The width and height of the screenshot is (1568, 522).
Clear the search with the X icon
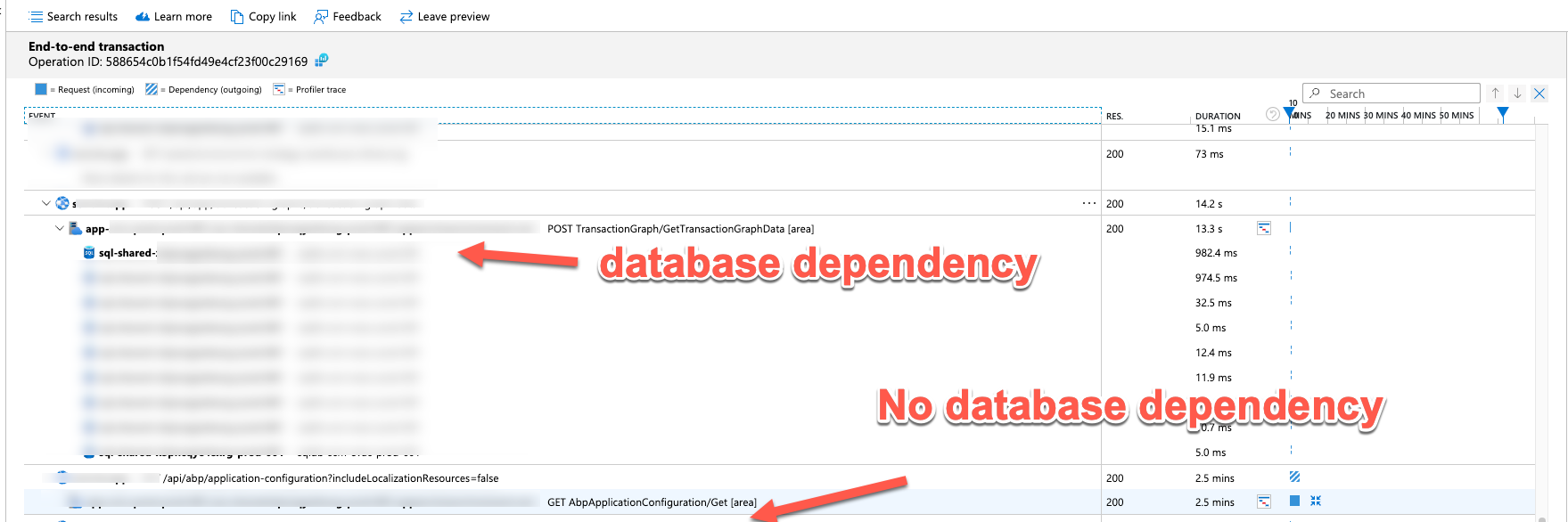pyautogui.click(x=1539, y=94)
